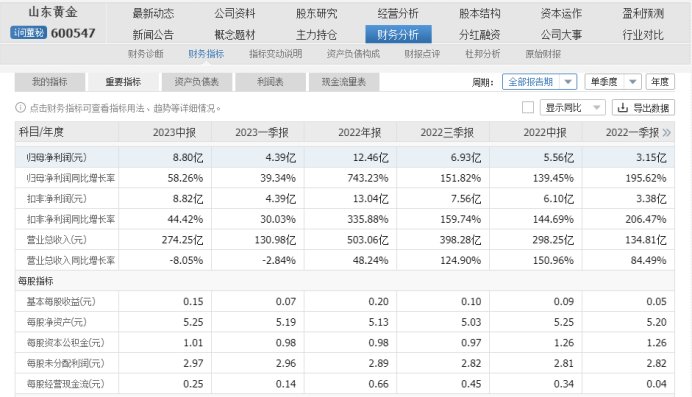This screenshot has width=692, height=397.
Task: Open 每股未分配利润(元) indicator details
Action: (x=65, y=363)
